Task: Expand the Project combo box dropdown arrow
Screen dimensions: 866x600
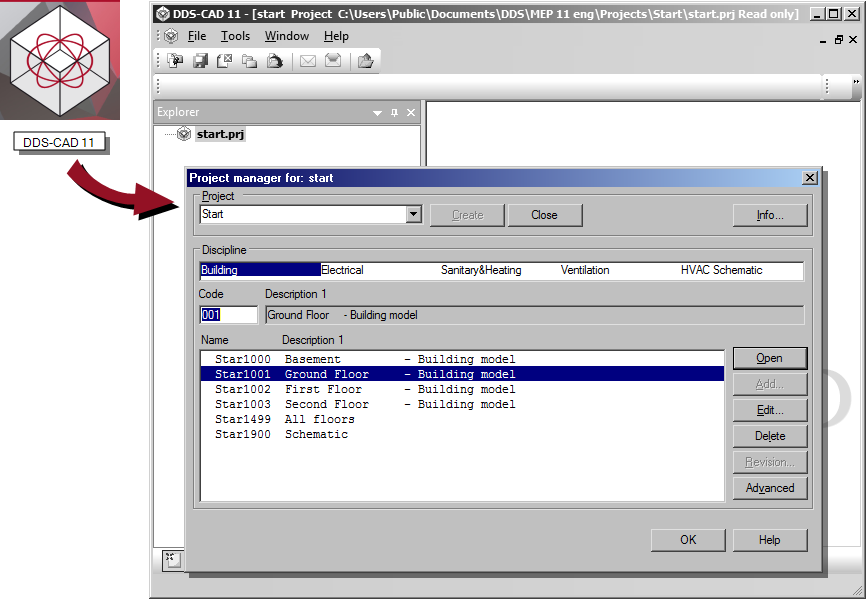Action: coord(413,215)
